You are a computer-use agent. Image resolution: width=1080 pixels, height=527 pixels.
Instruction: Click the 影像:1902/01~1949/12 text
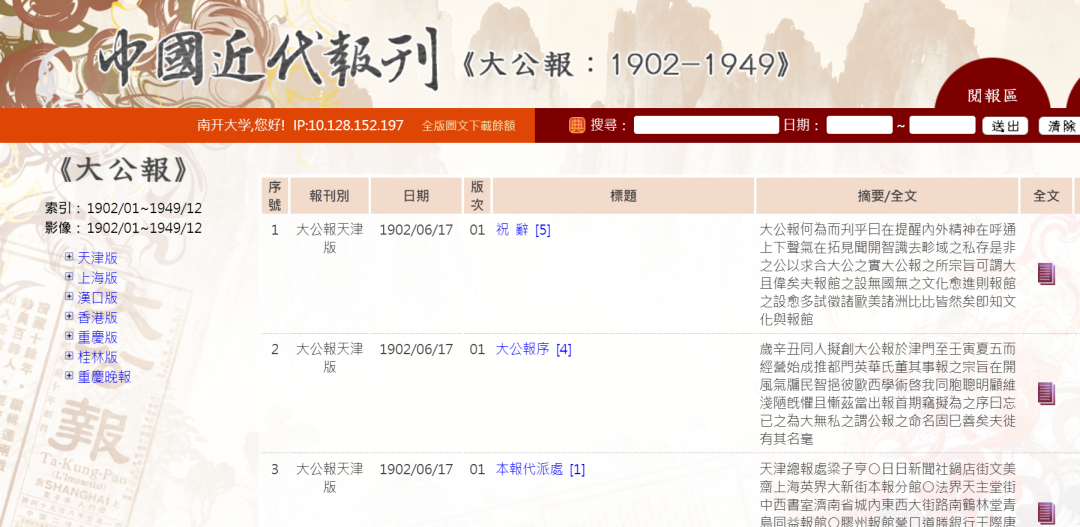coord(124,228)
